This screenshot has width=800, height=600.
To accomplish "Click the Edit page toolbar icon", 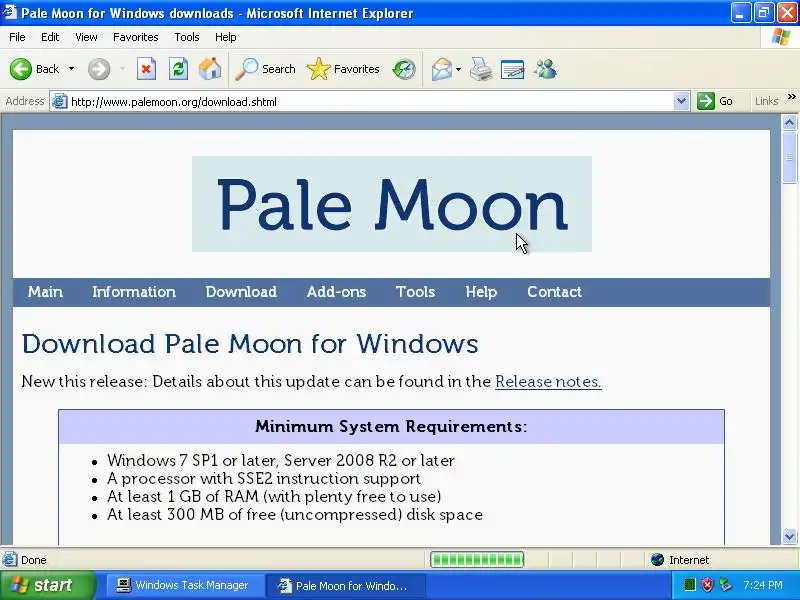I will (513, 69).
